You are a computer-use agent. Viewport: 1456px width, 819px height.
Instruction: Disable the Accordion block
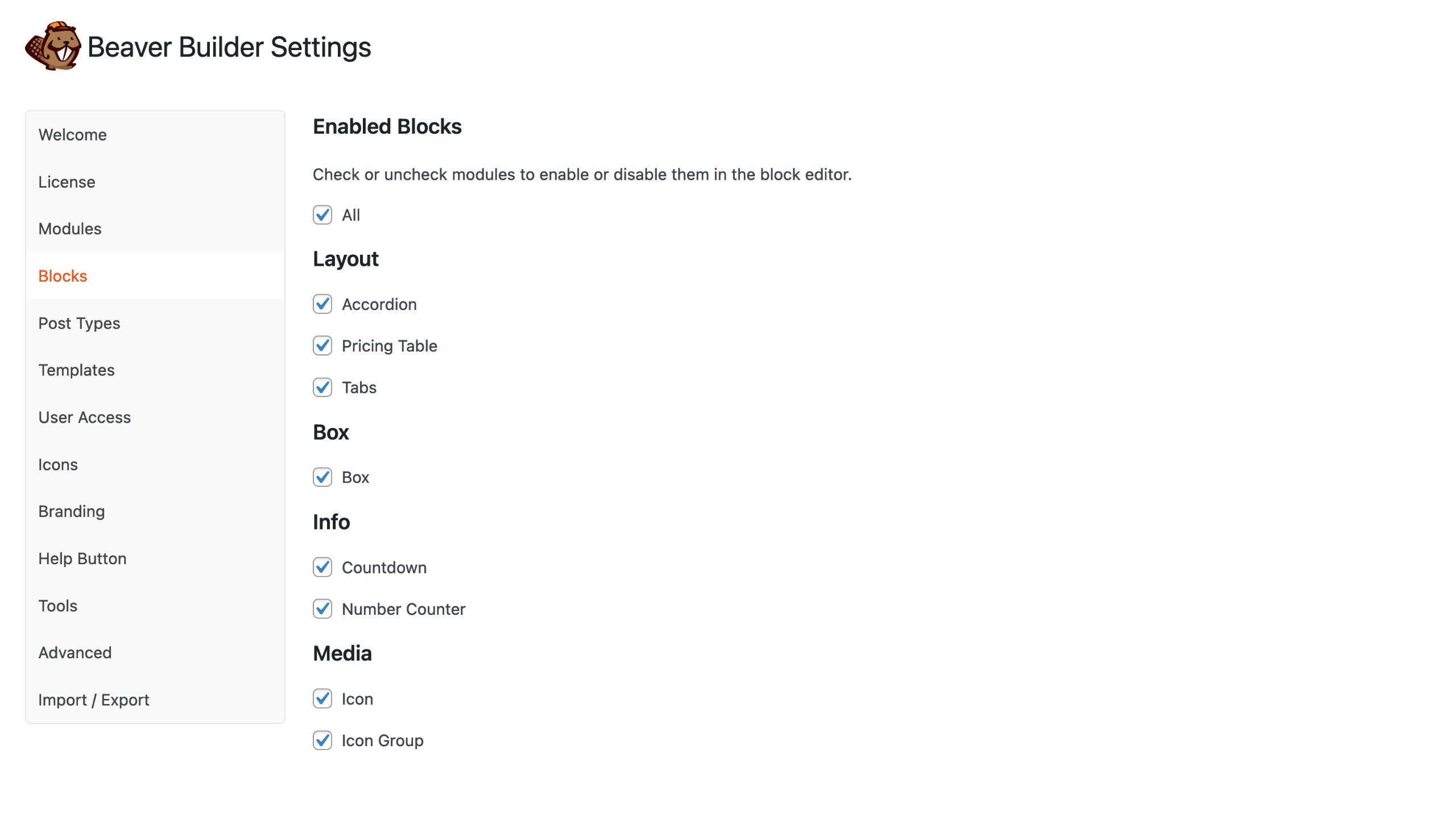tap(322, 304)
